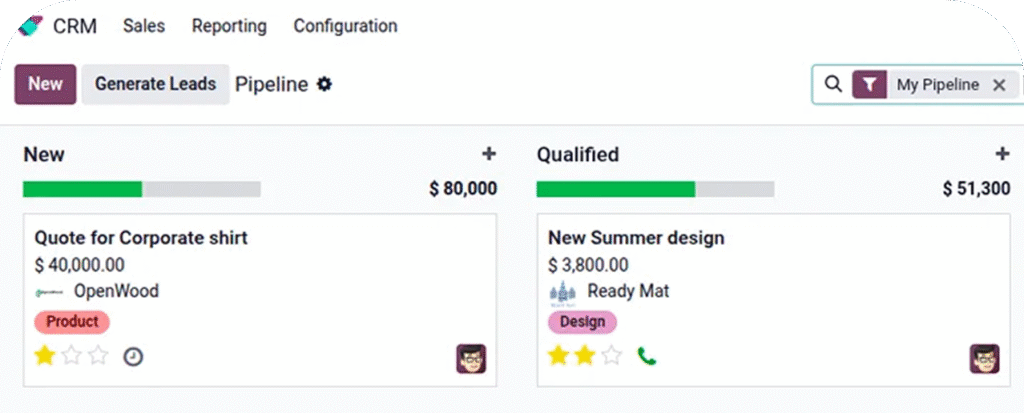Click salesperson avatar on Corporate shirt card
The height and width of the screenshot is (413, 1024).
[471, 359]
